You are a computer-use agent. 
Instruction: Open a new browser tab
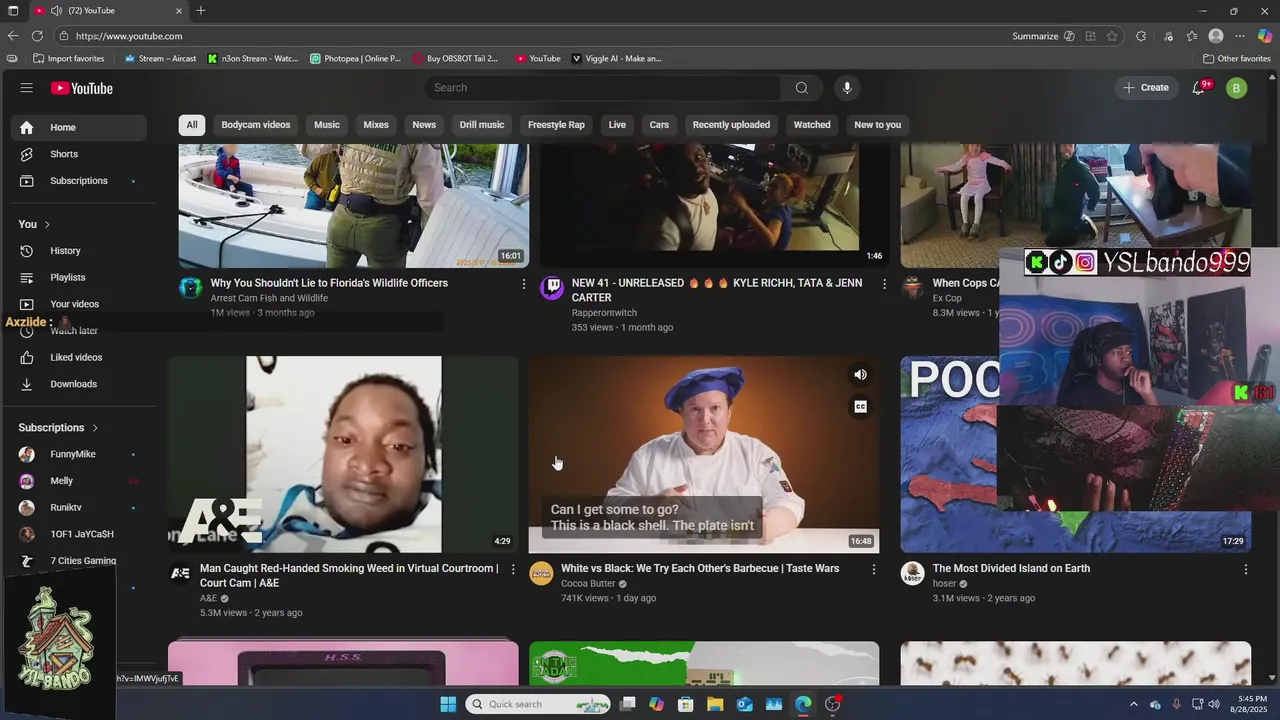[x=201, y=11]
